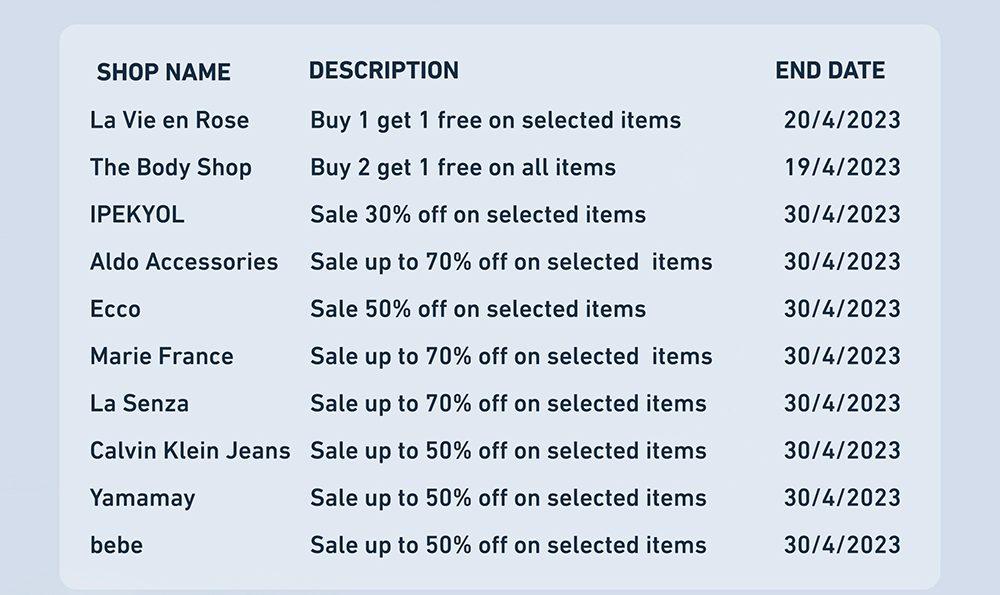Screen dimensions: 1000x595
Task: Select Ecco's Sale 50% off description
Action: (478, 309)
